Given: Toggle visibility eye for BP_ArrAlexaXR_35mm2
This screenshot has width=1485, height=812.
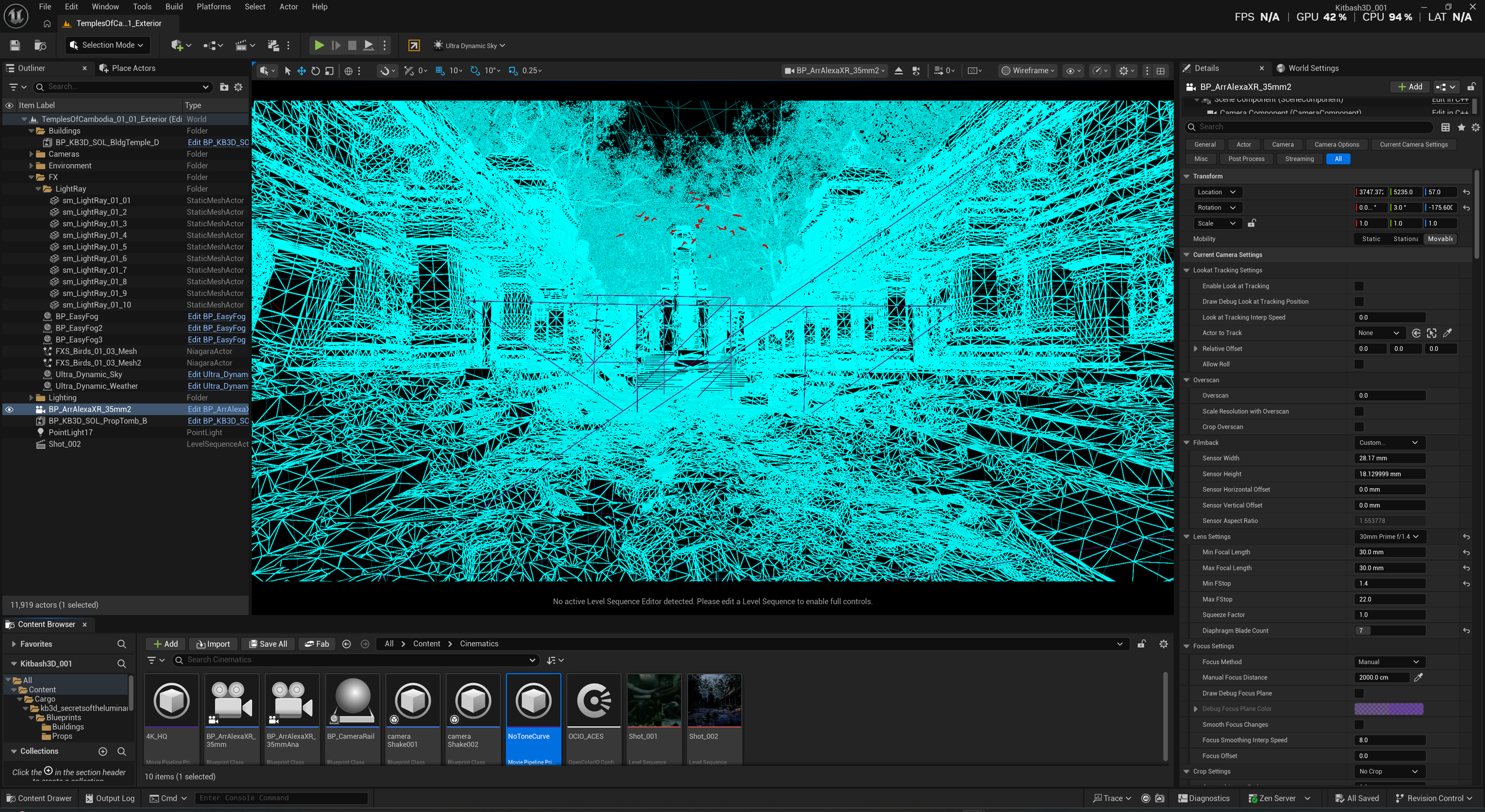Looking at the screenshot, I should [x=9, y=409].
